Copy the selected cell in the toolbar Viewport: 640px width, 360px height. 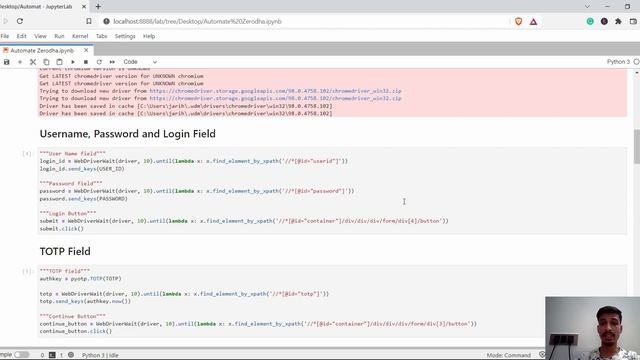46,62
